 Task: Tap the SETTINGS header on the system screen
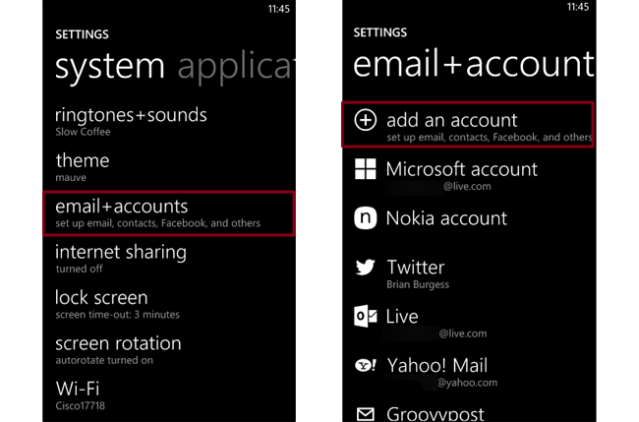pyautogui.click(x=82, y=34)
